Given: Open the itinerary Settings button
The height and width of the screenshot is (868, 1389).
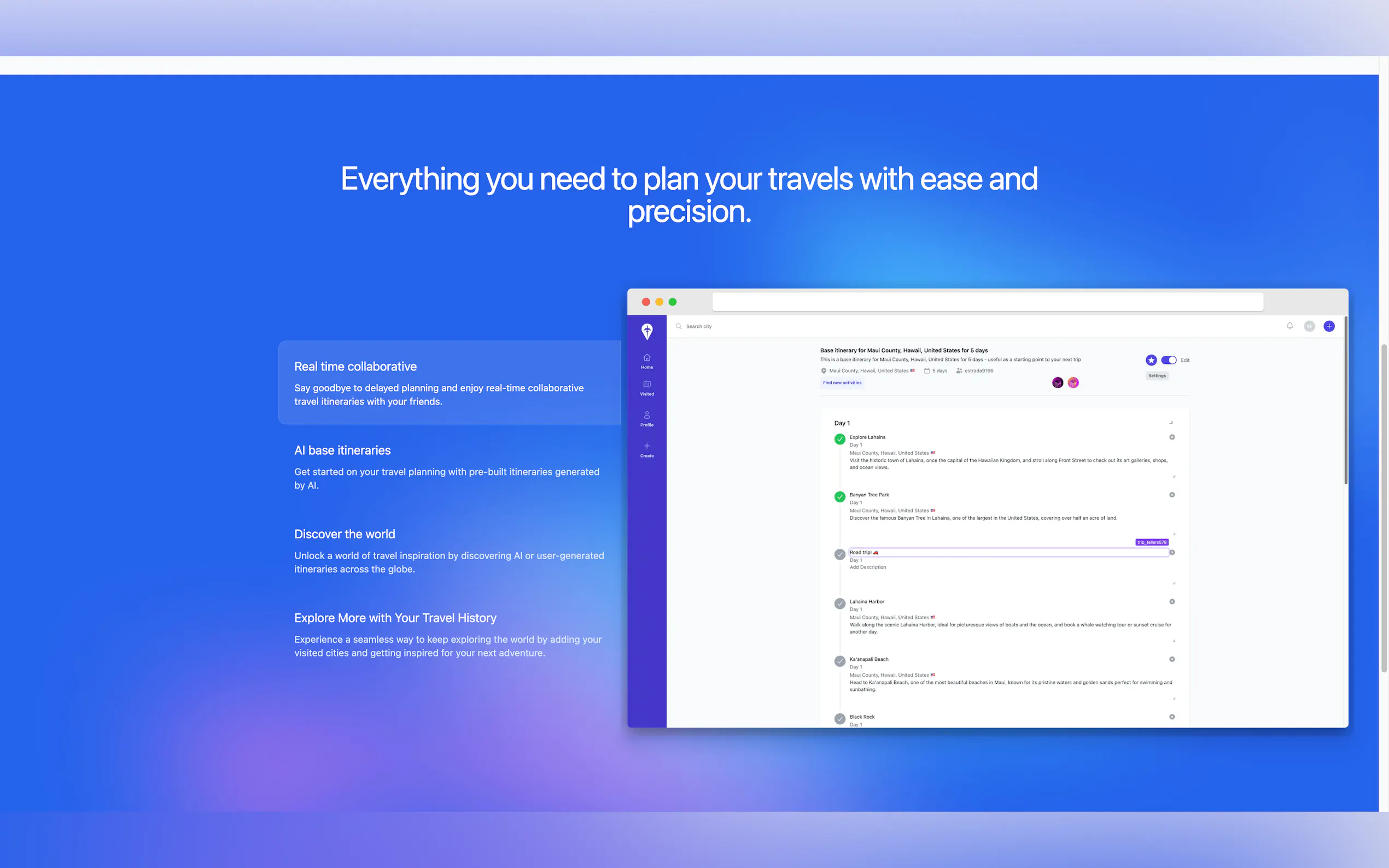Looking at the screenshot, I should coord(1157,376).
